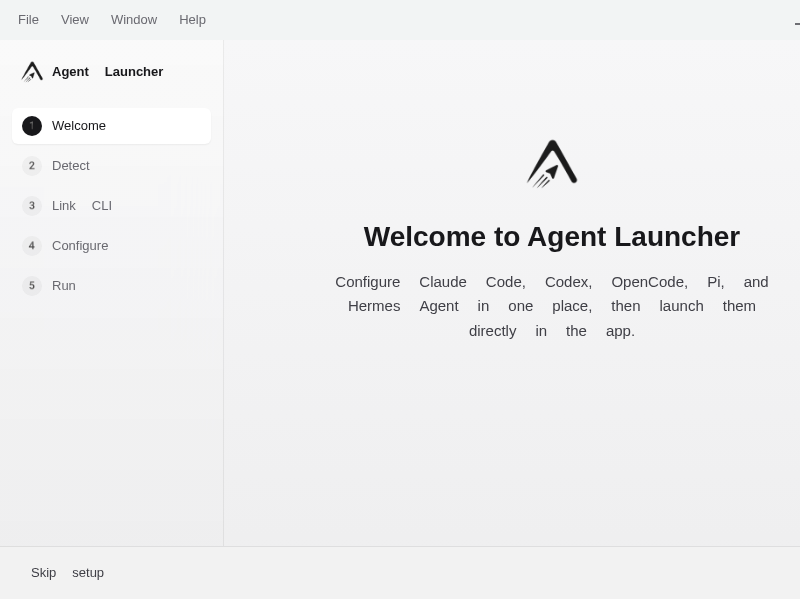
Task: Select the Link CLI step
Action: click(x=111, y=206)
